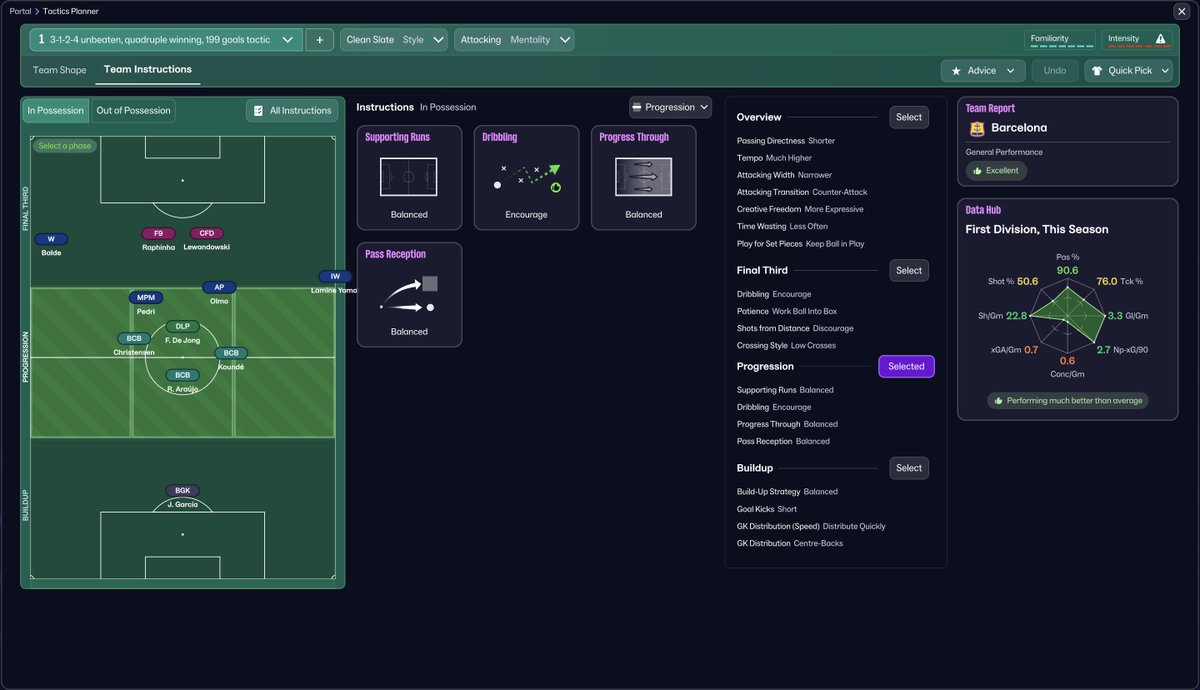1200x690 pixels.
Task: Select the BGK badge for J. García
Action: (x=182, y=491)
